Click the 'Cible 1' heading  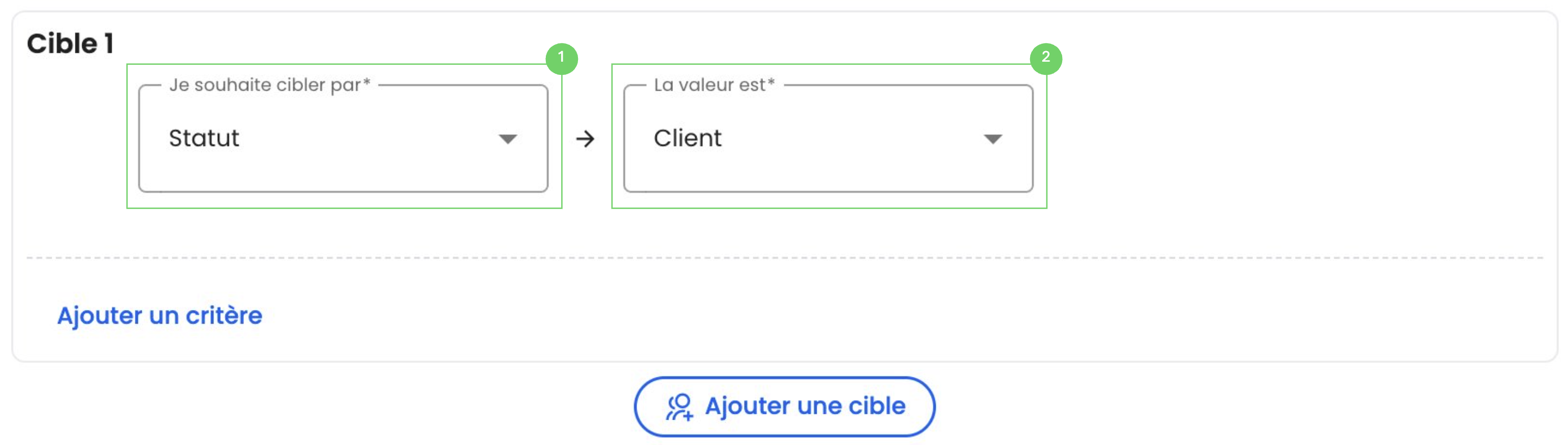pos(70,43)
